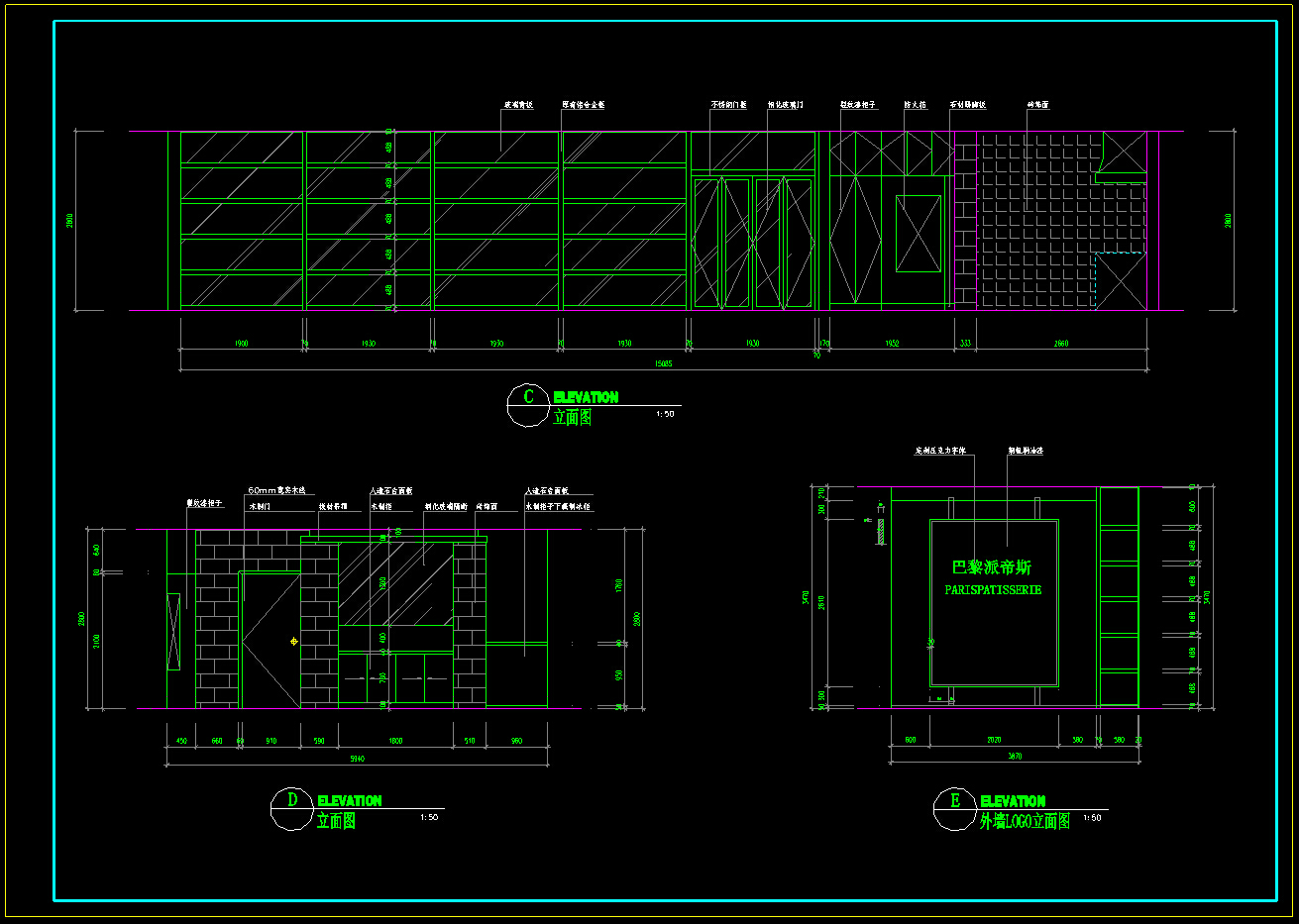Select the circled C elevation marker
The height and width of the screenshot is (924, 1299).
pyautogui.click(x=527, y=404)
